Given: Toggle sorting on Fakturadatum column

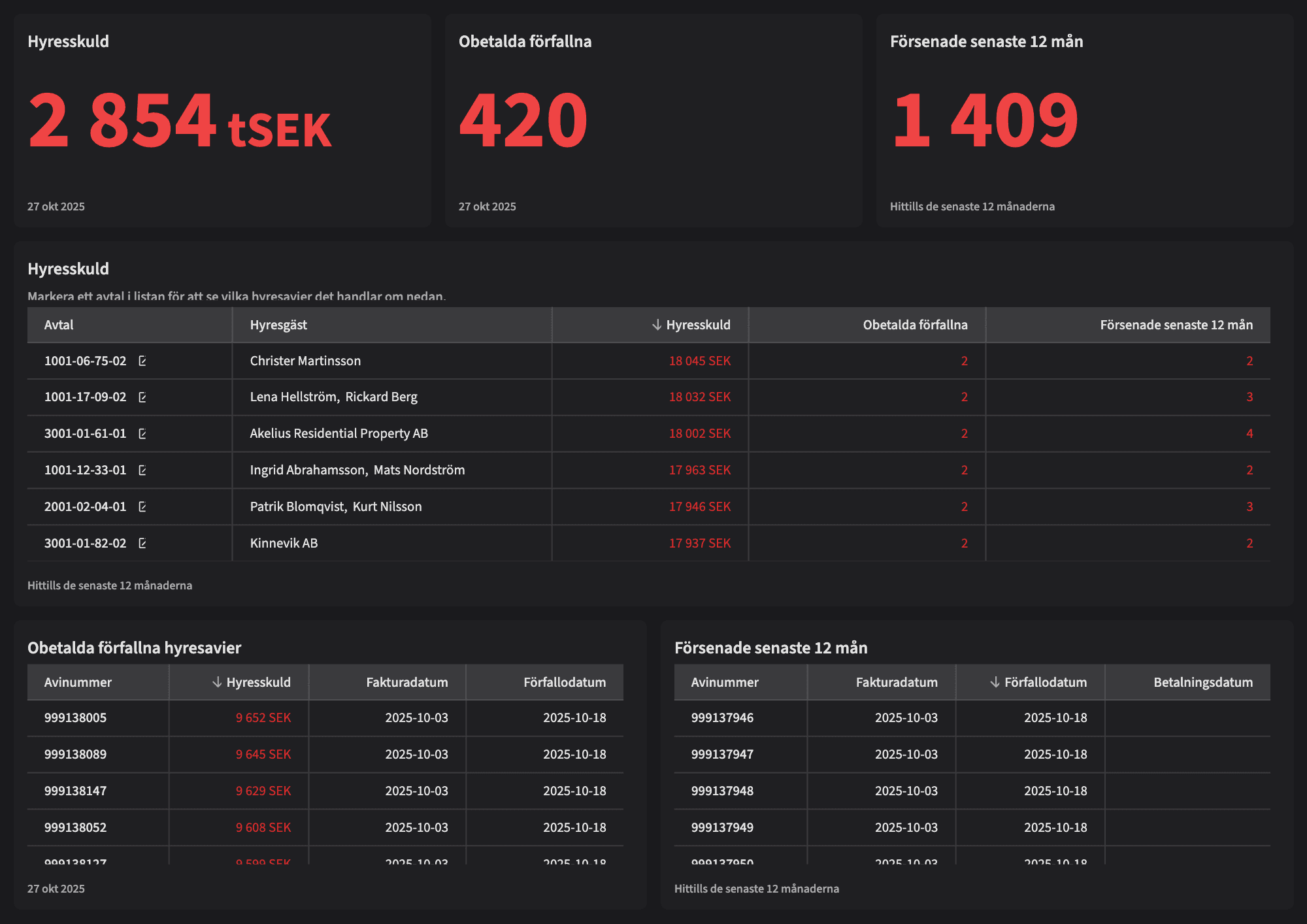Looking at the screenshot, I should (406, 682).
